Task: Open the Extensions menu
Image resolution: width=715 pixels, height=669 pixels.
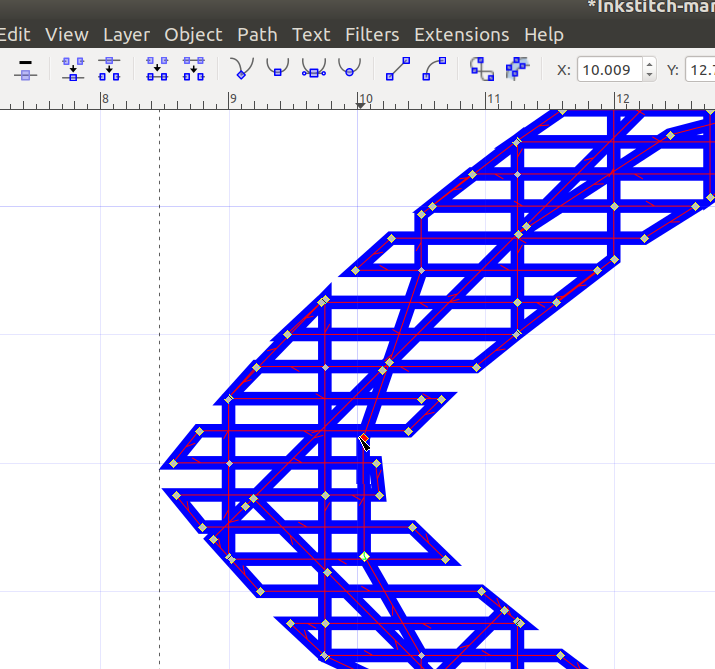Action: point(461,34)
